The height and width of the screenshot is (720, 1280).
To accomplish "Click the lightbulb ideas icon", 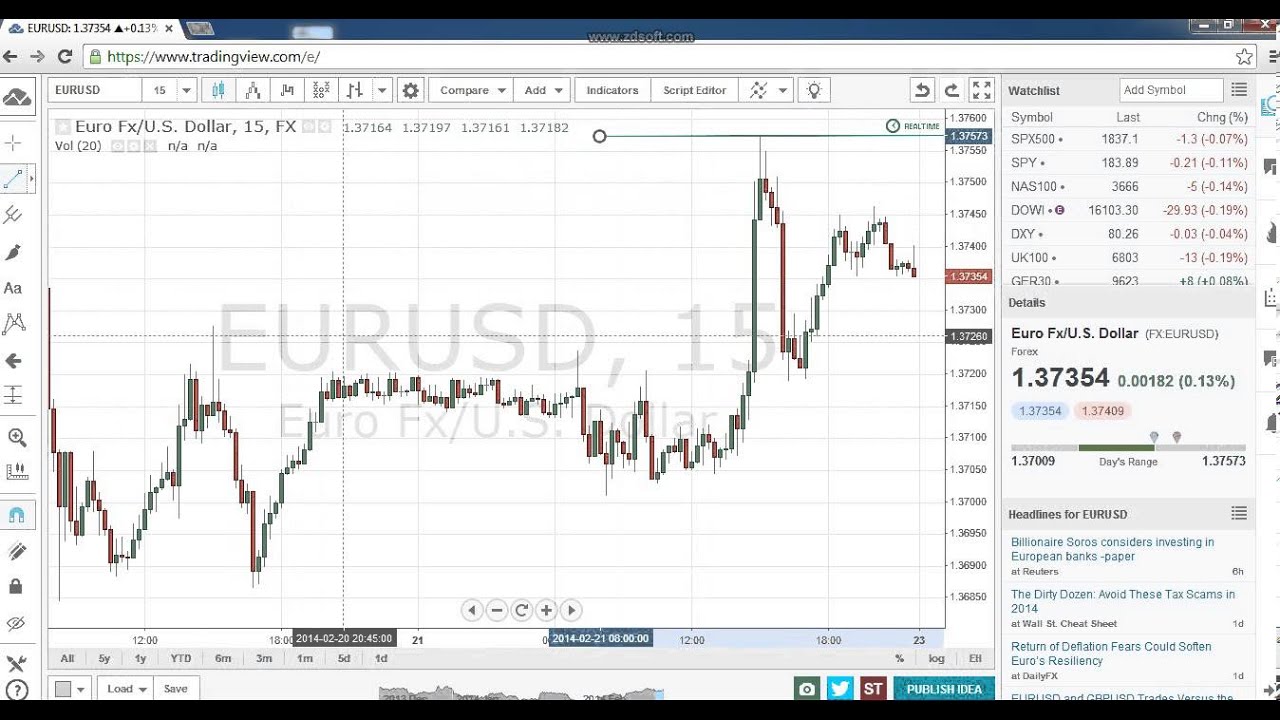I will point(814,90).
